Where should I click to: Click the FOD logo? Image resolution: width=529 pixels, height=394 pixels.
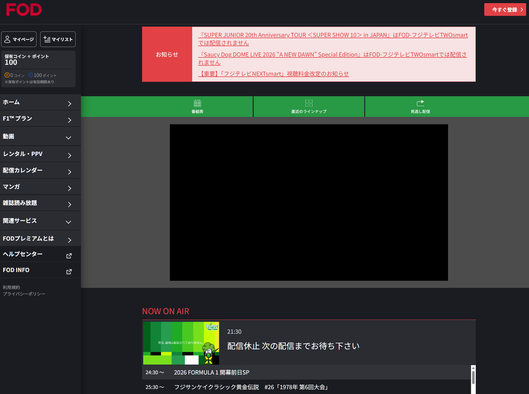(24, 10)
